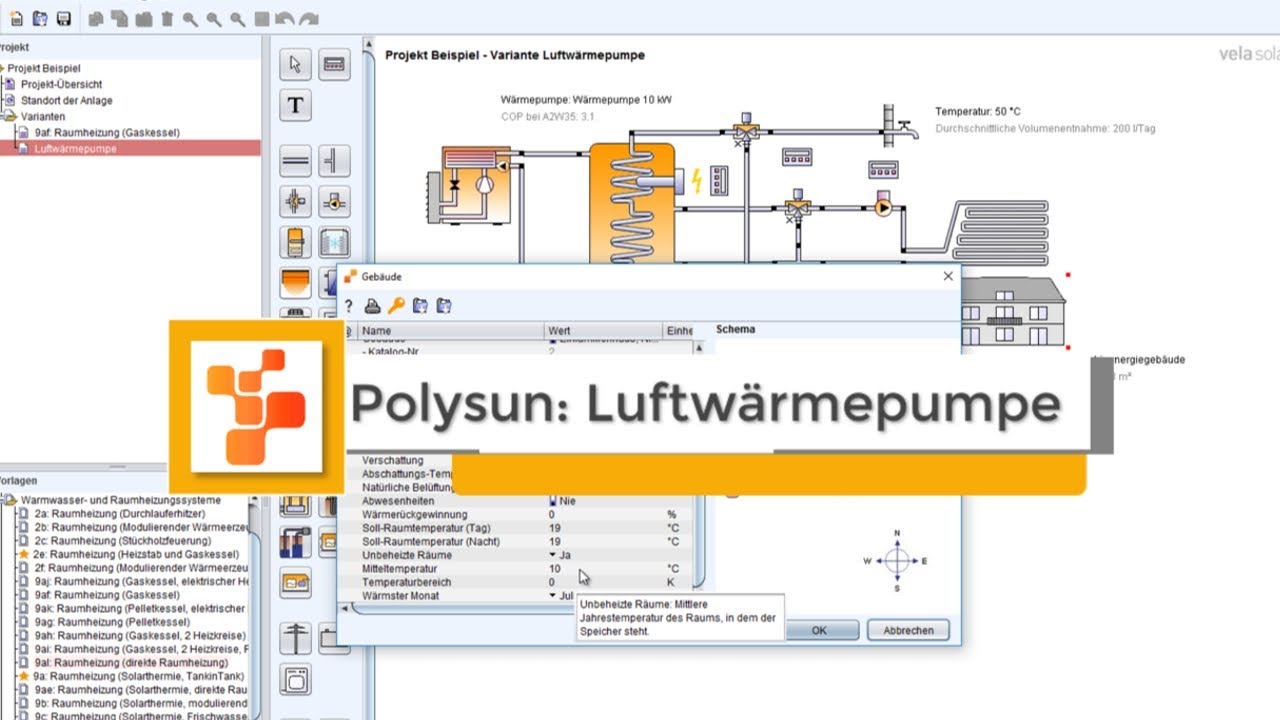Click the building image in the schematic
The height and width of the screenshot is (720, 1280).
1012,311
